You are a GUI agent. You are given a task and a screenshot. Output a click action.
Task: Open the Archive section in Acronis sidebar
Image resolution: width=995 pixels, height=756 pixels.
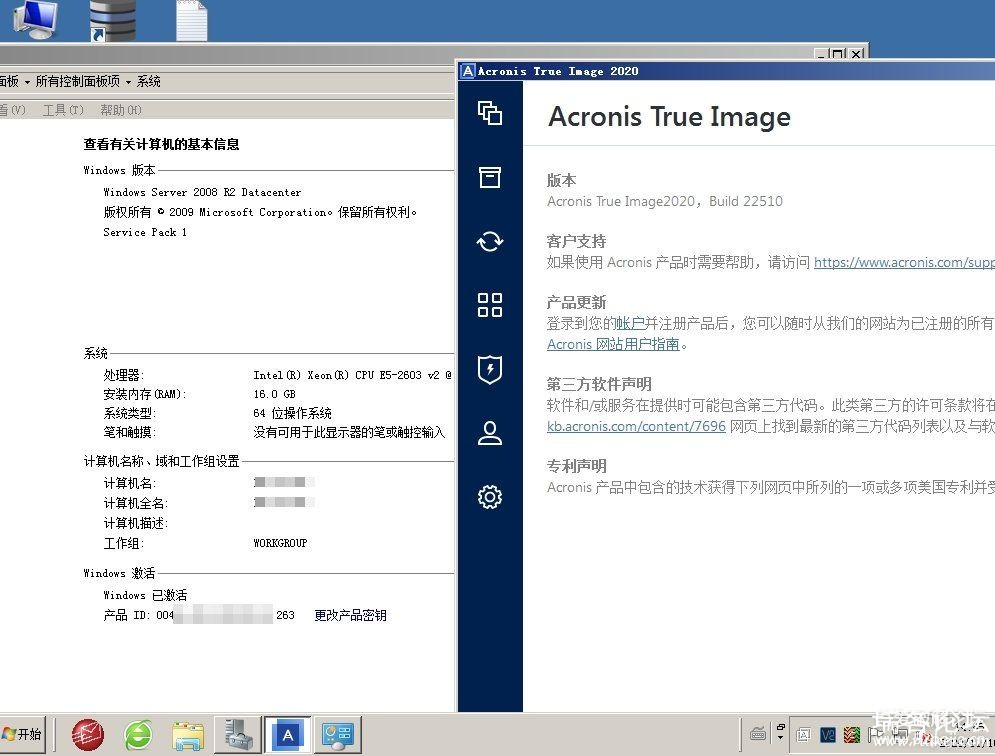tap(490, 177)
